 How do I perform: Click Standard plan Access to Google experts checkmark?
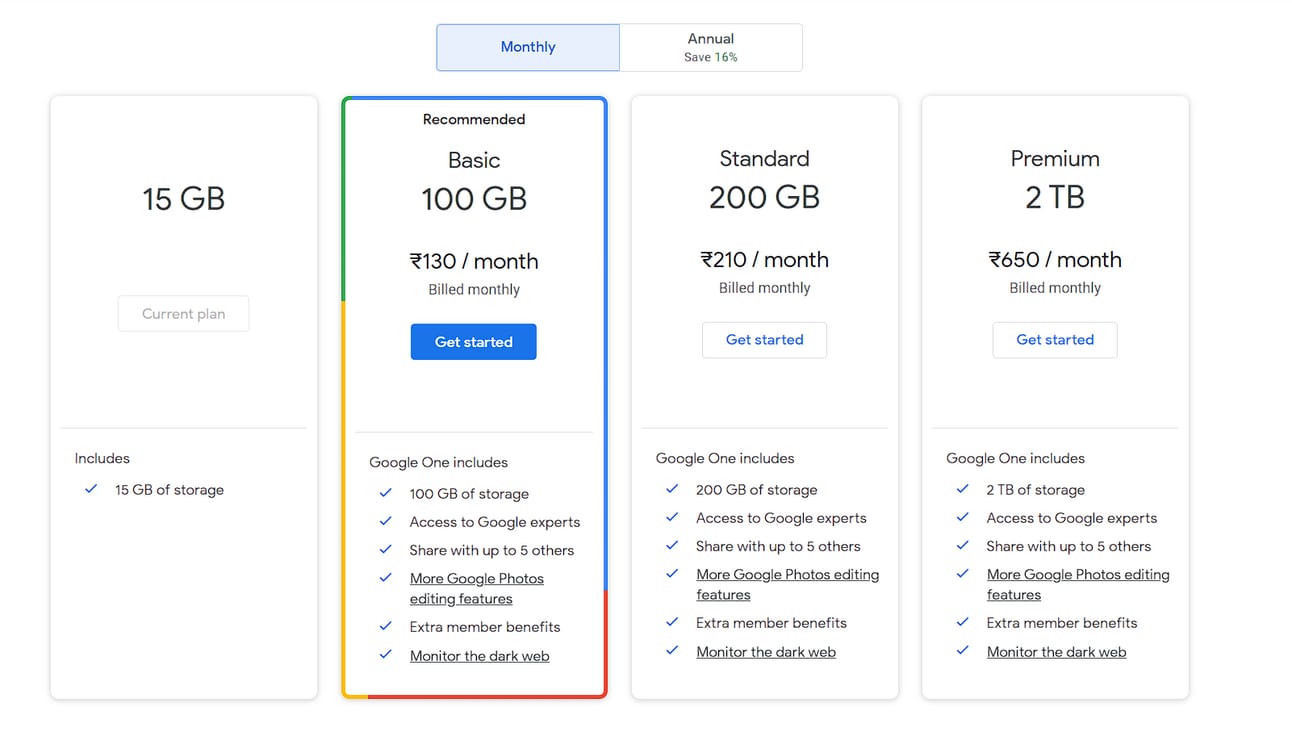click(x=672, y=517)
